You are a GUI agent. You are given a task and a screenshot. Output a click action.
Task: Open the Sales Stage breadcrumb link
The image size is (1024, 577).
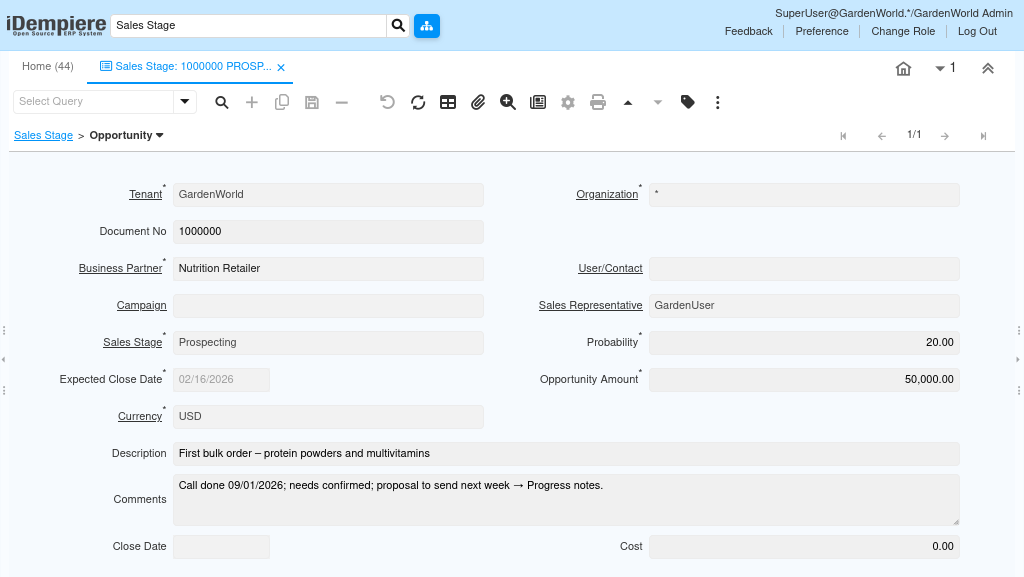(43, 135)
